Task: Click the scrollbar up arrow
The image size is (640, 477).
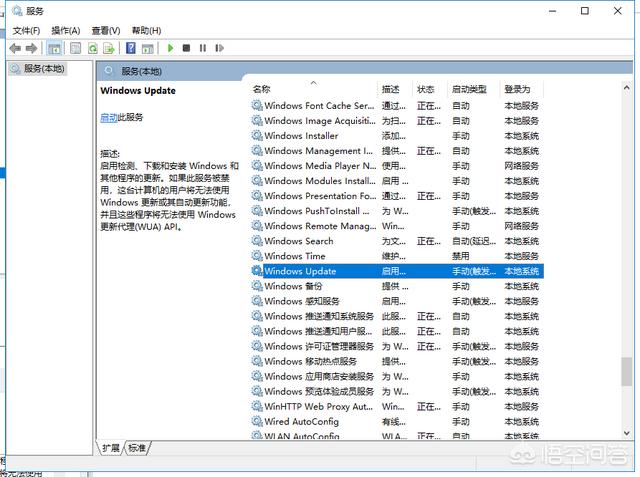Action: pyautogui.click(x=627, y=87)
